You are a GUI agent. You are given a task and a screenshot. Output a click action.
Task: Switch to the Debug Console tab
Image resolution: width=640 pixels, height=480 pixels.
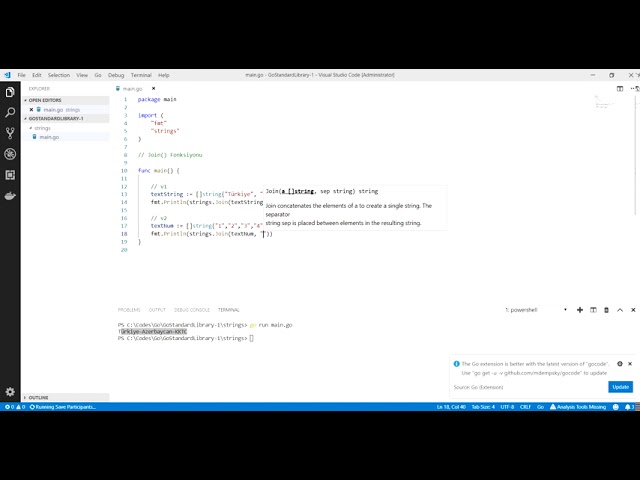coord(192,310)
